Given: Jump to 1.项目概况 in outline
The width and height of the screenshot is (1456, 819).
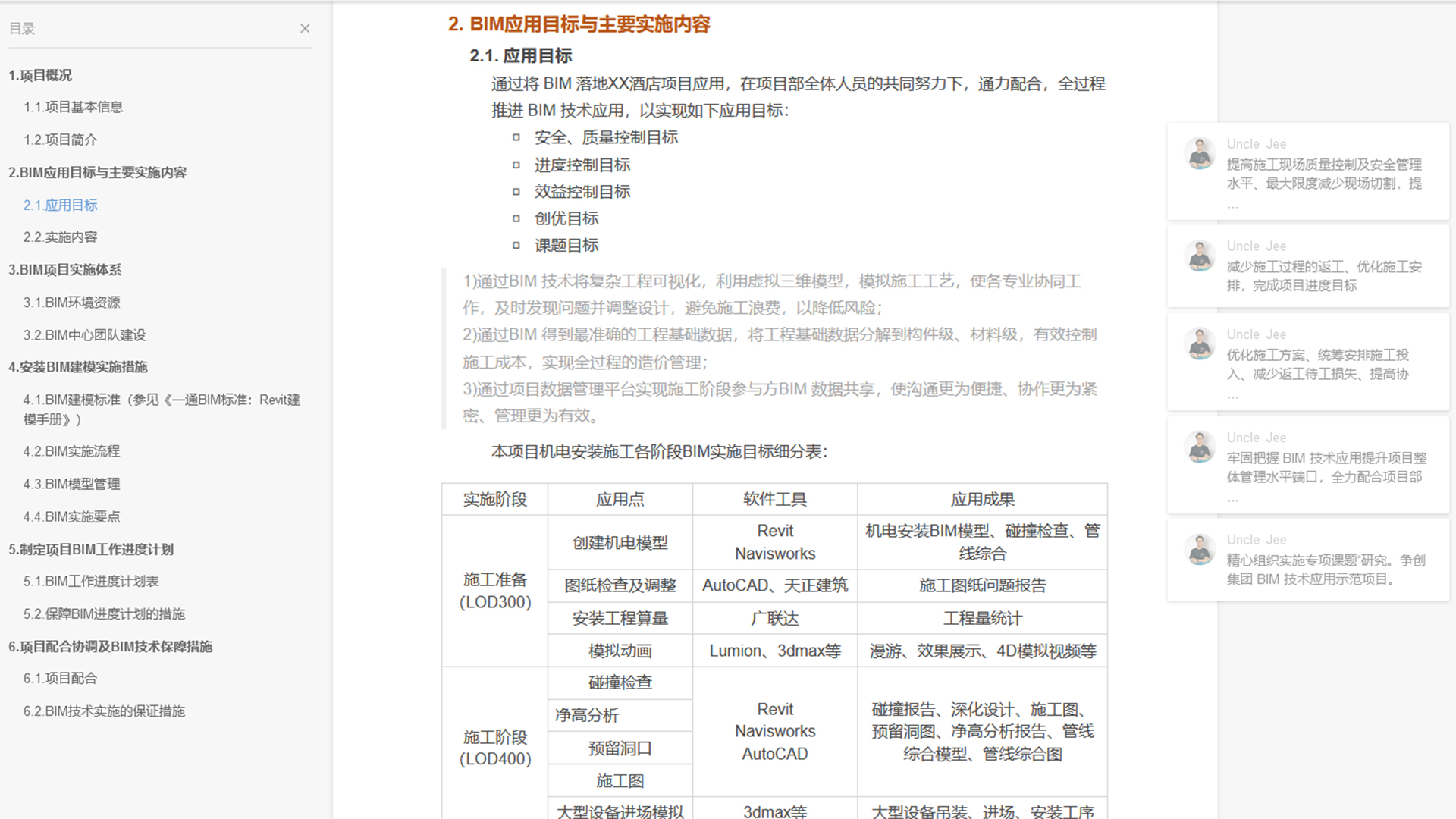Looking at the screenshot, I should click(x=40, y=75).
